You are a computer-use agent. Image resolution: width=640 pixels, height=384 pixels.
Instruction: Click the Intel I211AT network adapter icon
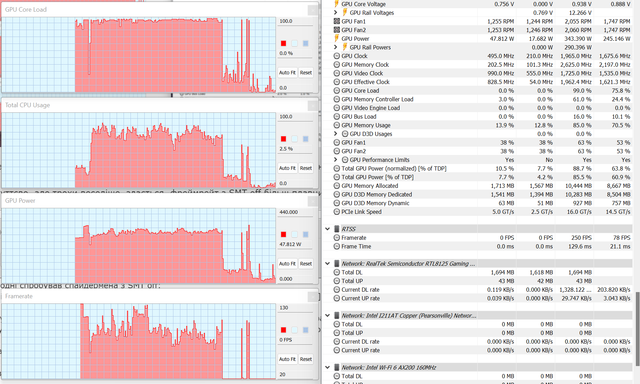coord(337,315)
